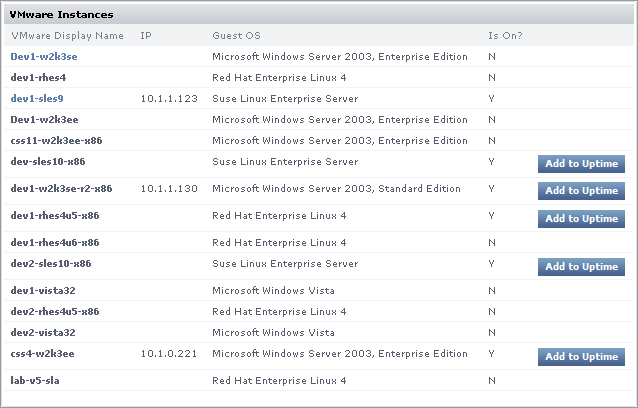The height and width of the screenshot is (408, 638).
Task: Click the Is On? column header
Action: (x=505, y=36)
